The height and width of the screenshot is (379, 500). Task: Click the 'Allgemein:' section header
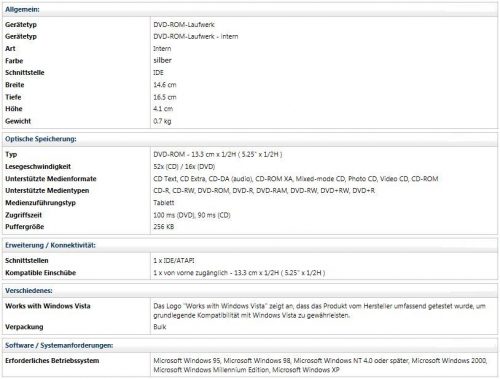[22, 10]
